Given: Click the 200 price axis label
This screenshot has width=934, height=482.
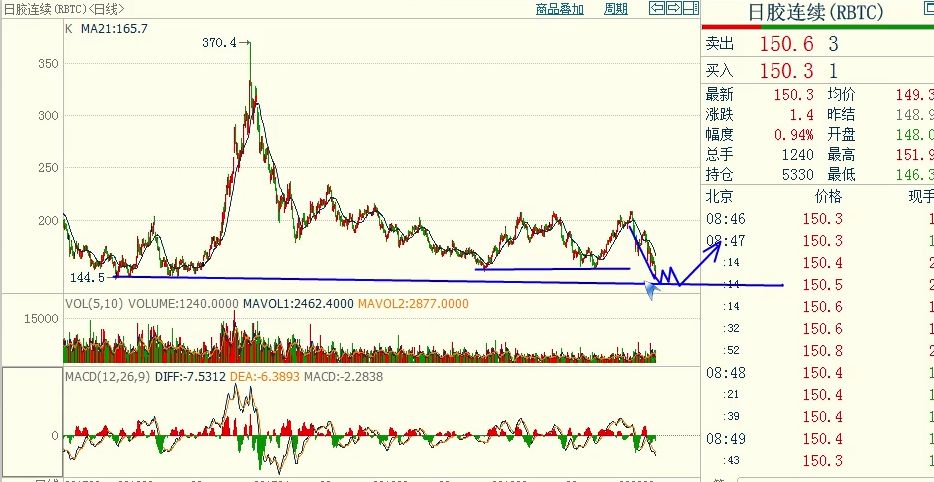Looking at the screenshot, I should click(x=50, y=220).
